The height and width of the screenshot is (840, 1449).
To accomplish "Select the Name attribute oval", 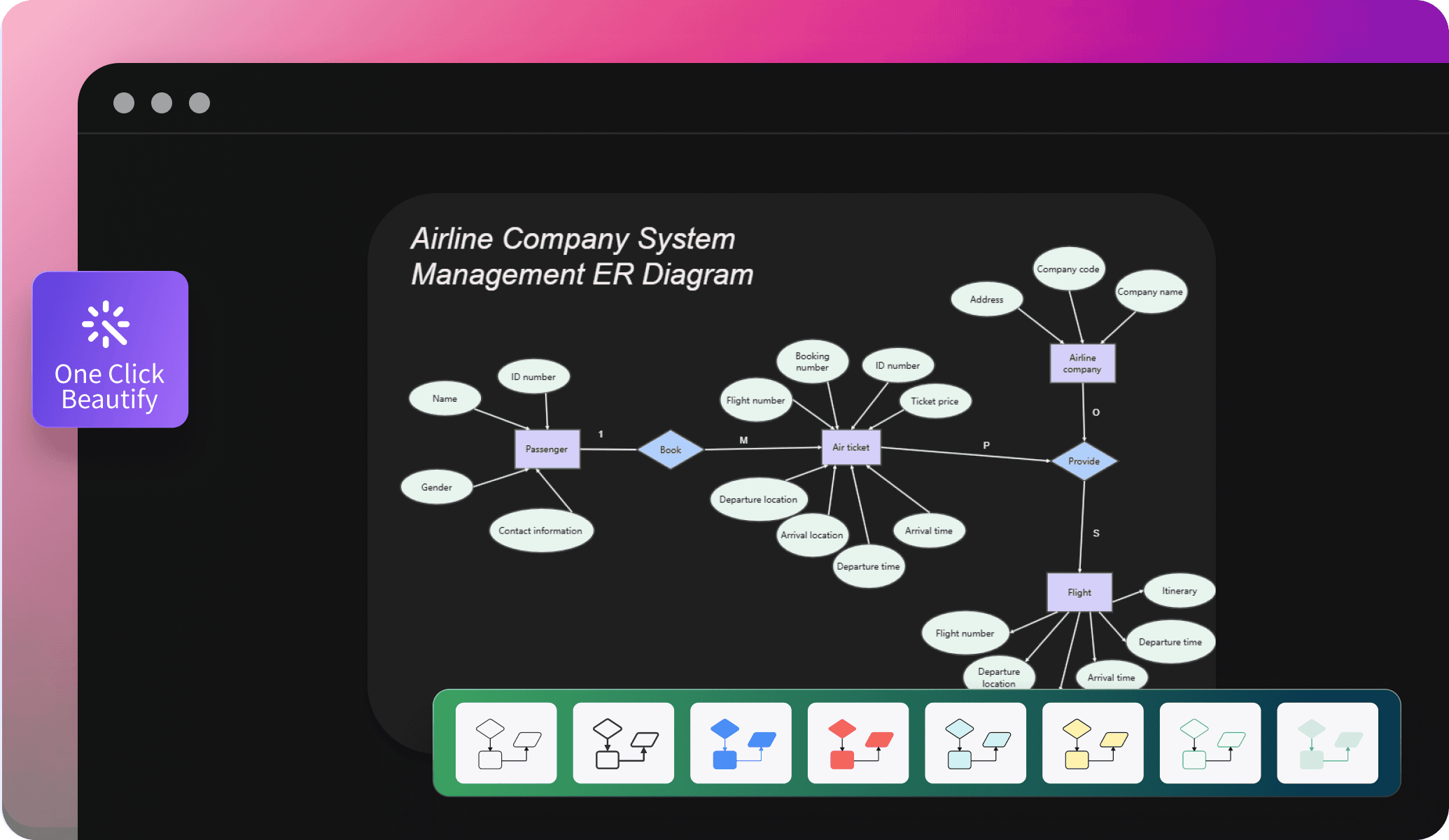I will 445,398.
